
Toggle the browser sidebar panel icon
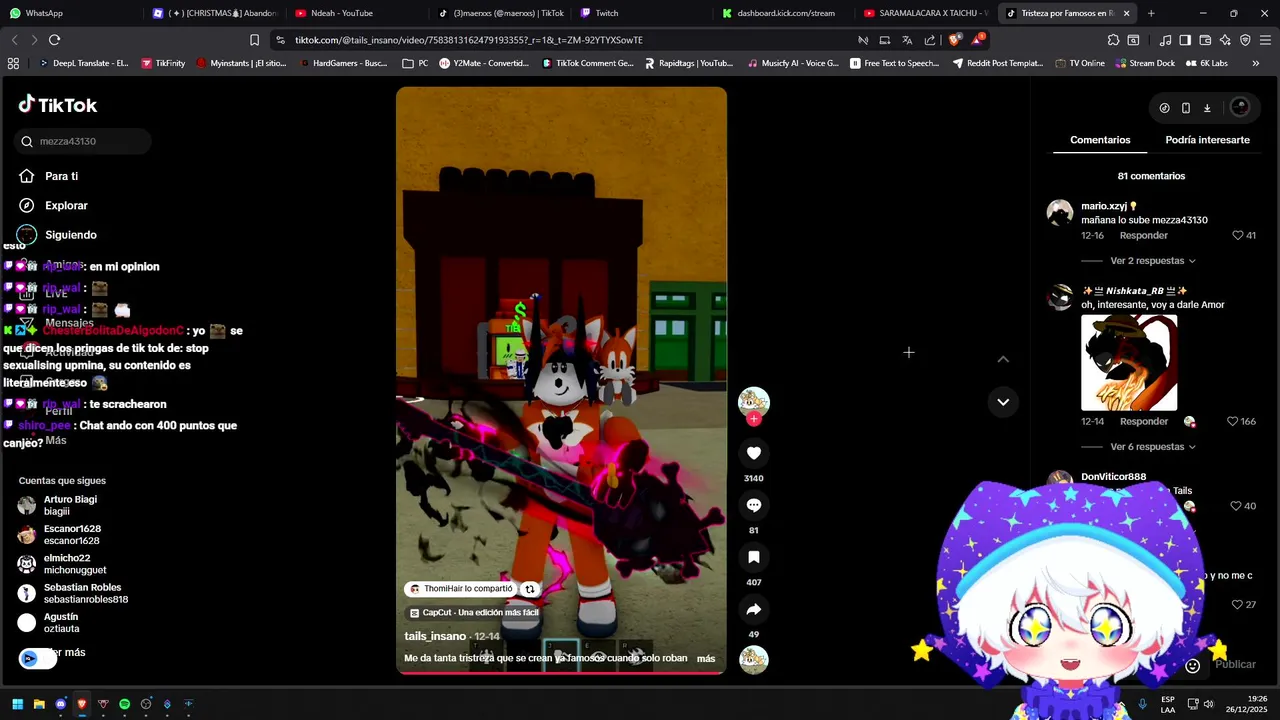pos(1185,40)
